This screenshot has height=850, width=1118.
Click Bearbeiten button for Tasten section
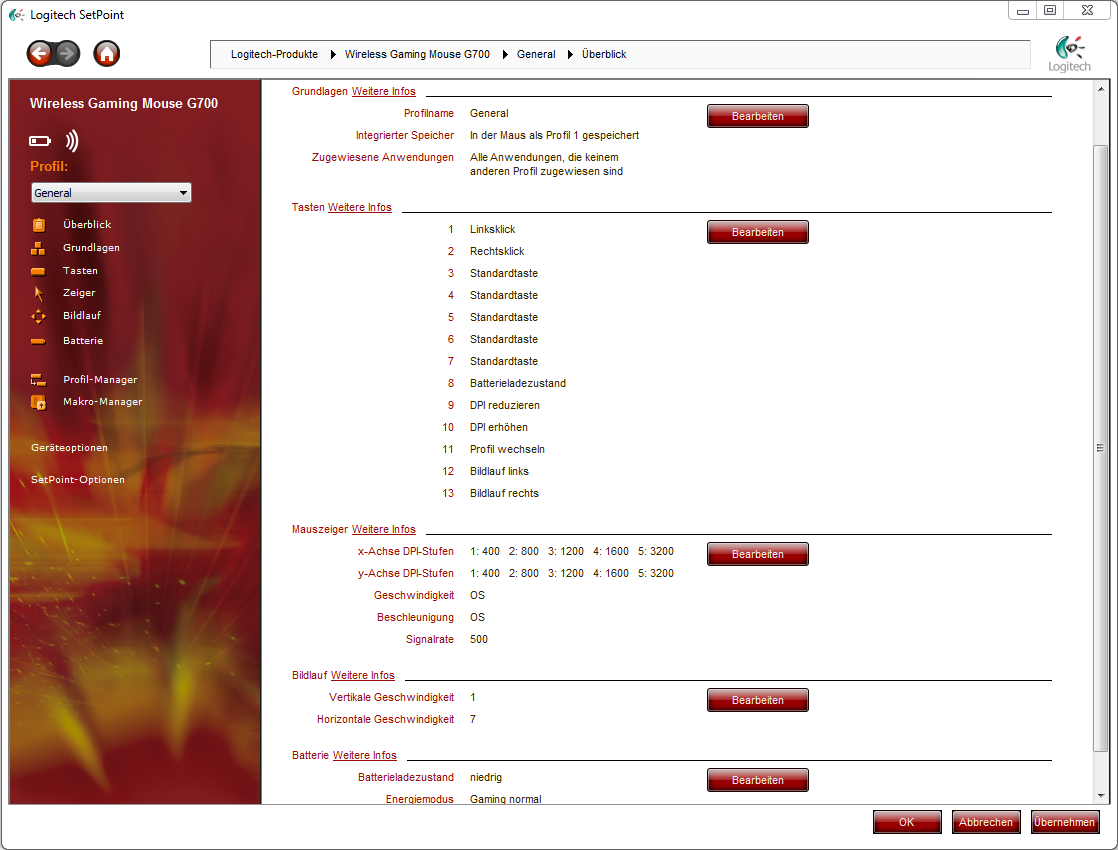coord(757,232)
